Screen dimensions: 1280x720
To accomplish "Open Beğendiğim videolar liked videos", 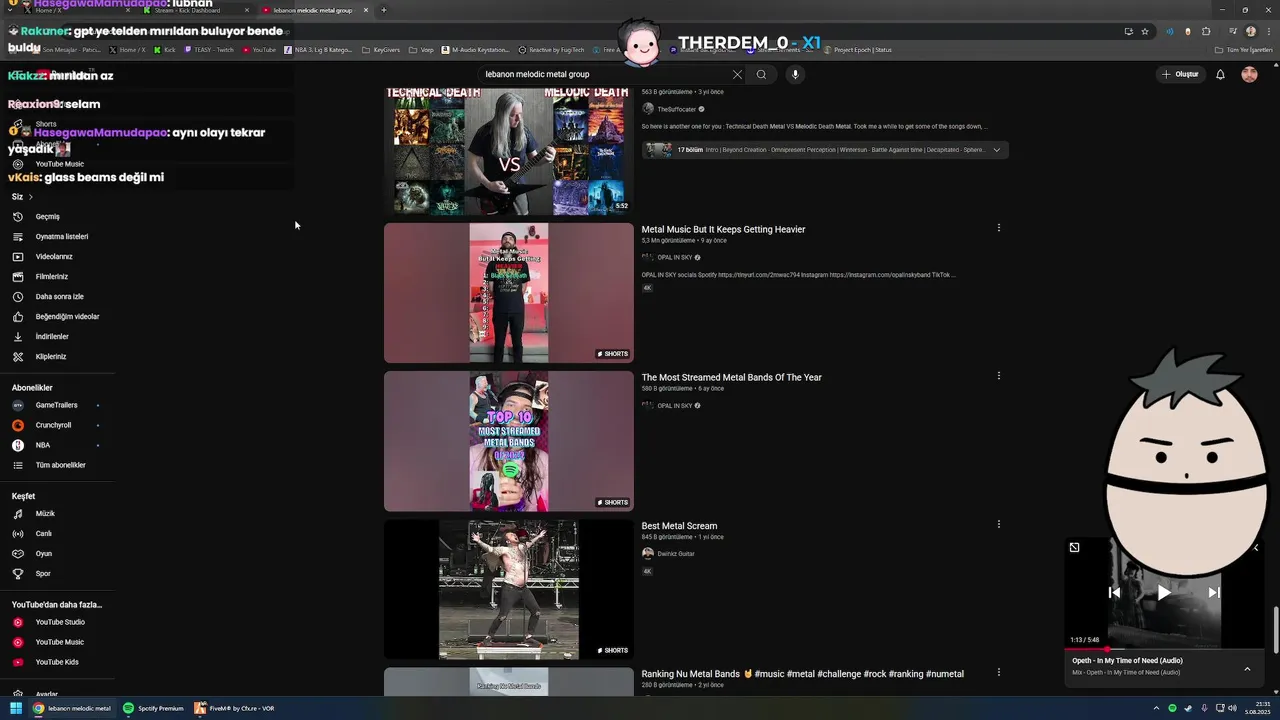I will tap(67, 317).
